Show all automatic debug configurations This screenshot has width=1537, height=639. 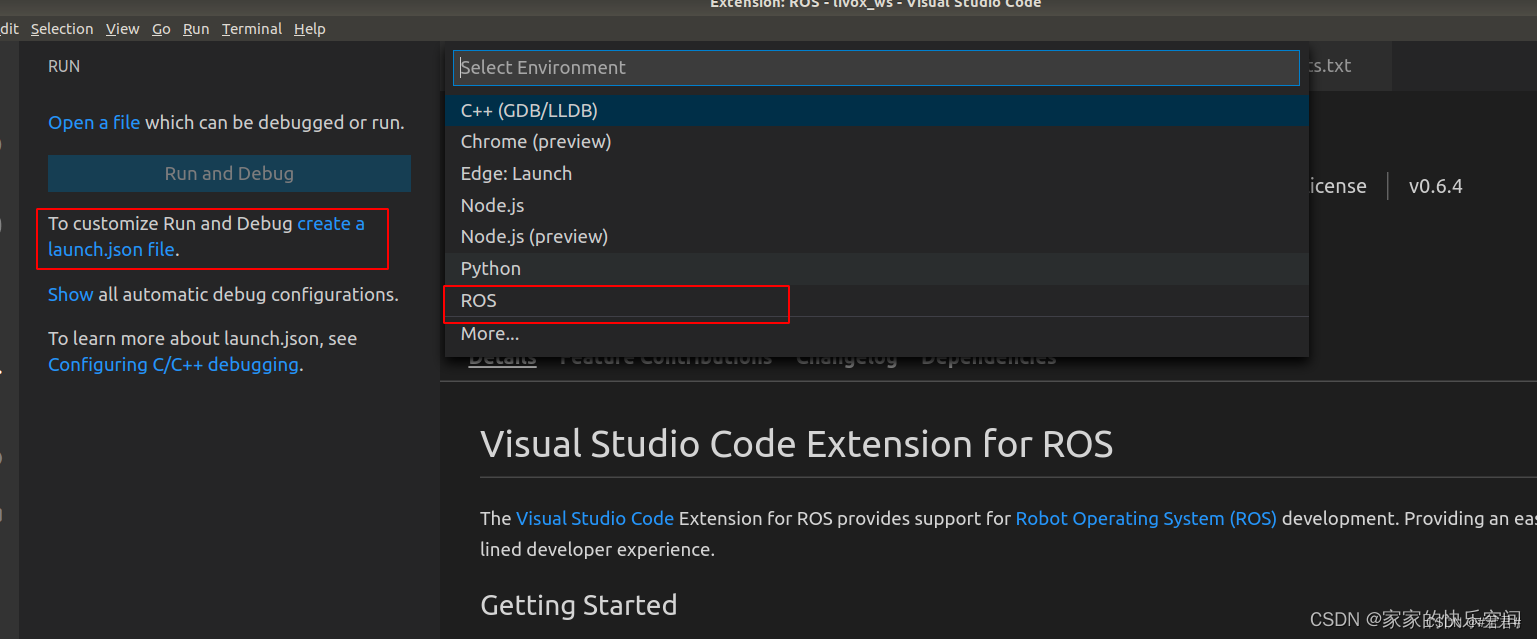pos(70,294)
